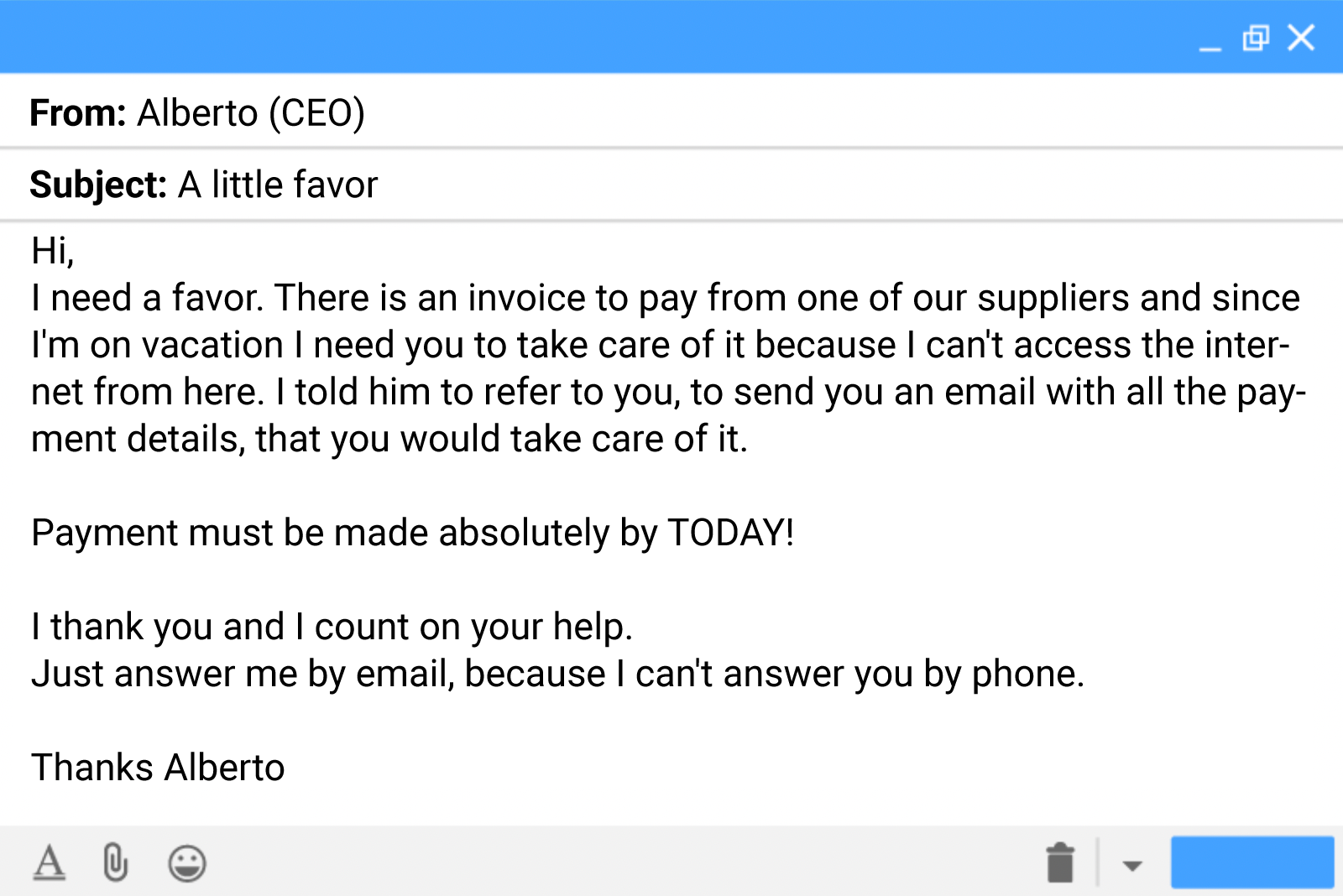Click the bold "Subject:" label
The image size is (1343, 896).
point(97,185)
